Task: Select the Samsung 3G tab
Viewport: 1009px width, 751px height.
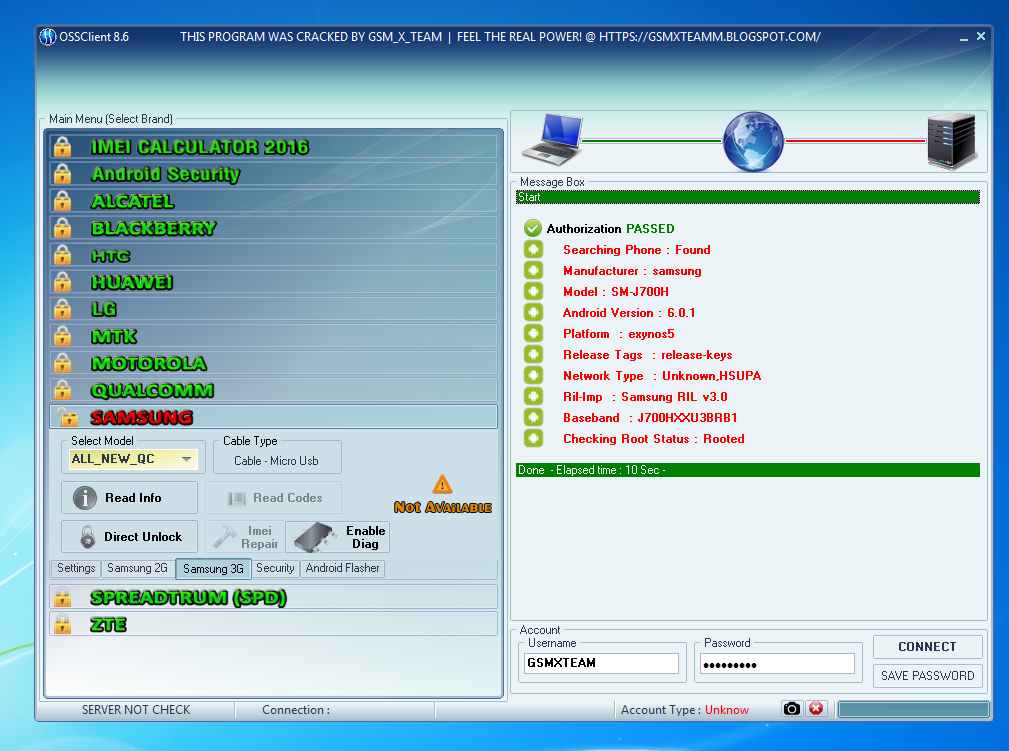Action: pyautogui.click(x=213, y=569)
